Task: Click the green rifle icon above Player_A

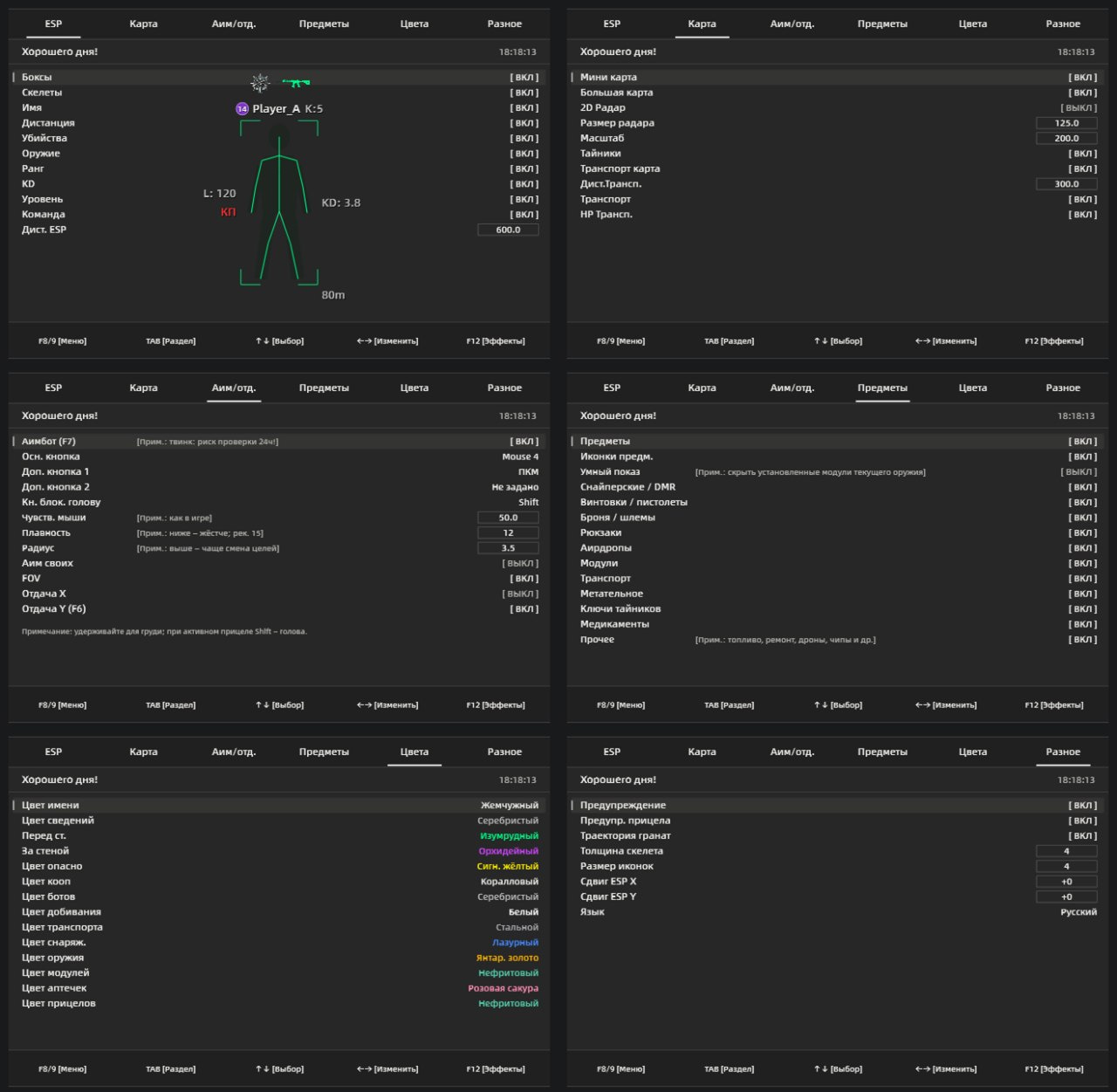Action: 297,83
